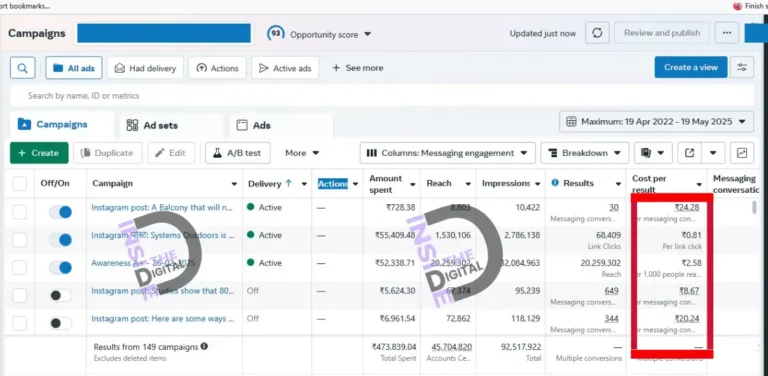
Task: Click the ₹473,839.04 Total Spent value
Action: click(x=394, y=347)
